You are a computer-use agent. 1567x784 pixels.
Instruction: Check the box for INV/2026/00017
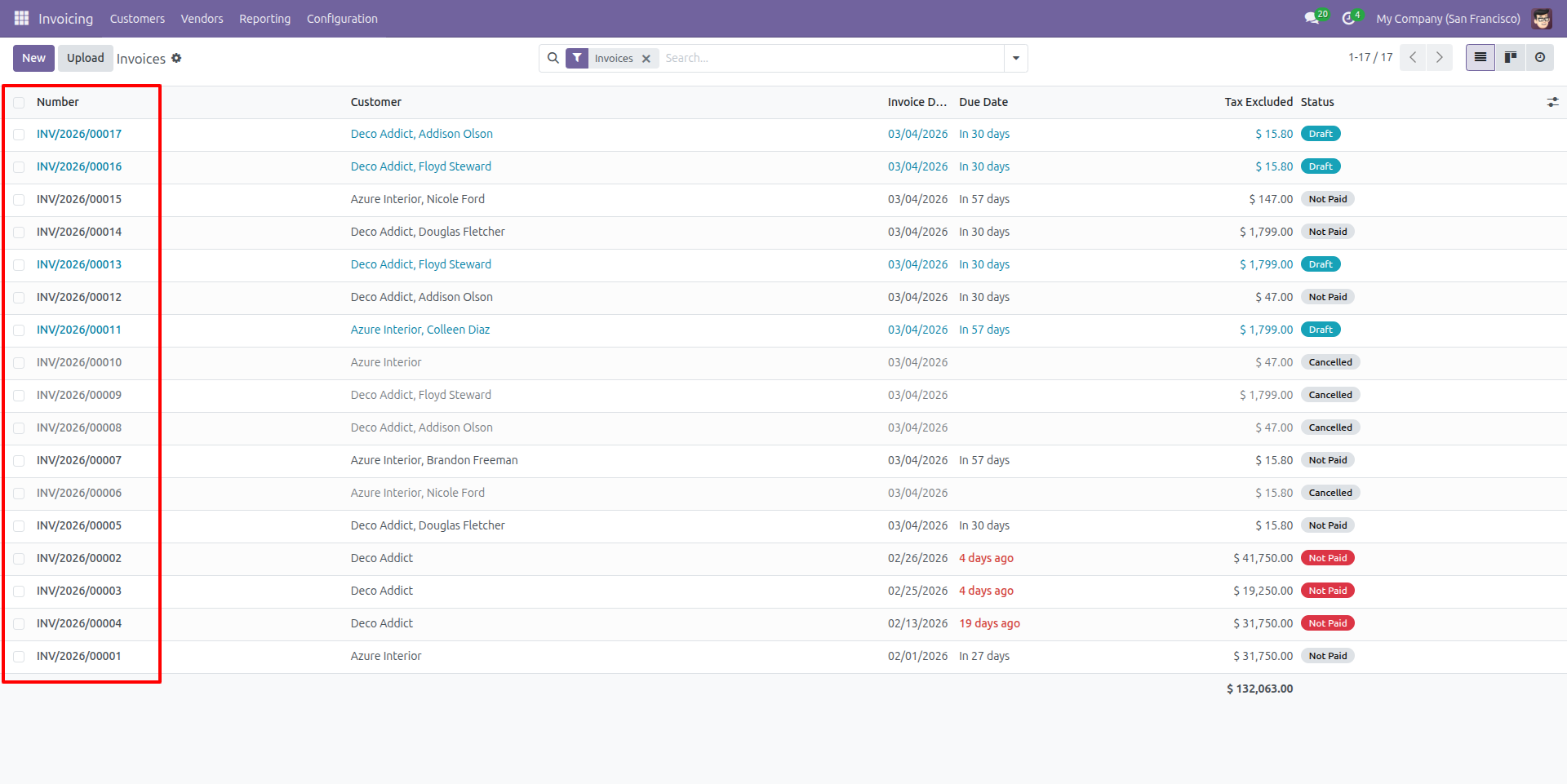(x=19, y=135)
